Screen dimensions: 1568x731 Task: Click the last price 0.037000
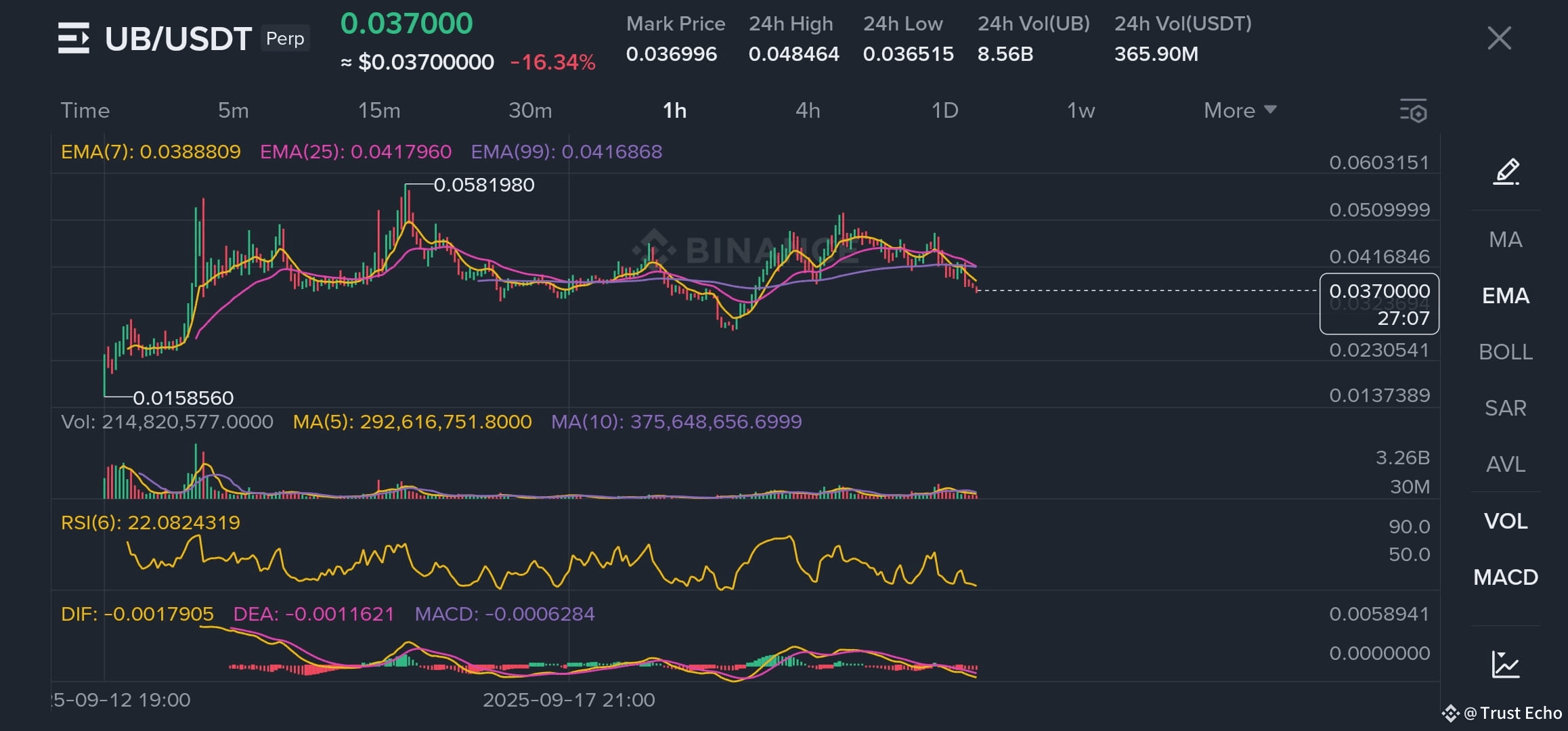coord(406,24)
